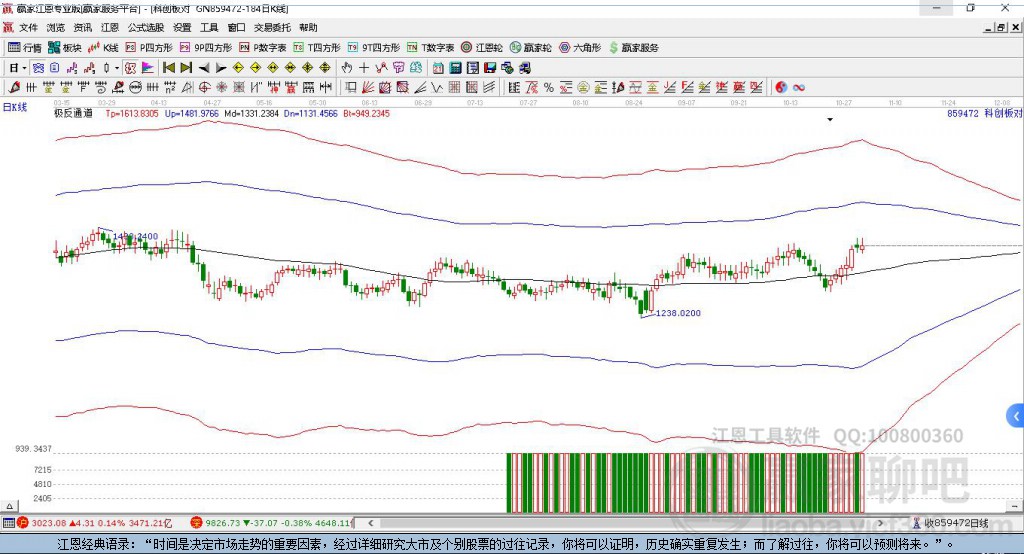This screenshot has width=1024, height=554.
Task: Open the 文件 menu
Action: pyautogui.click(x=28, y=27)
